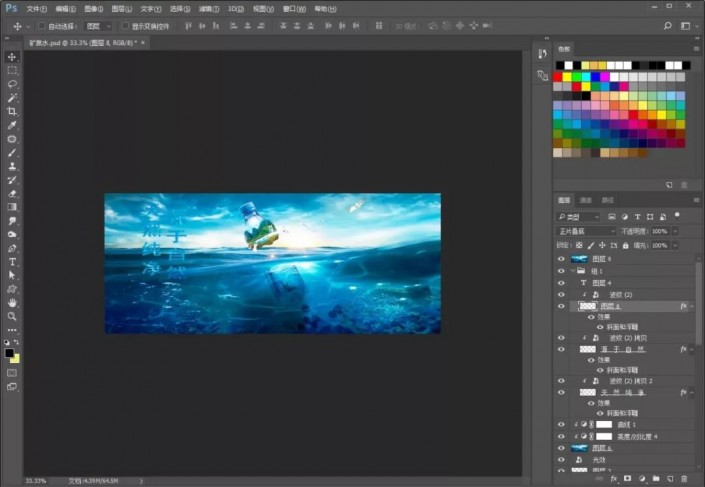Click the background yellow color swatch
The image size is (705, 487).
16,359
